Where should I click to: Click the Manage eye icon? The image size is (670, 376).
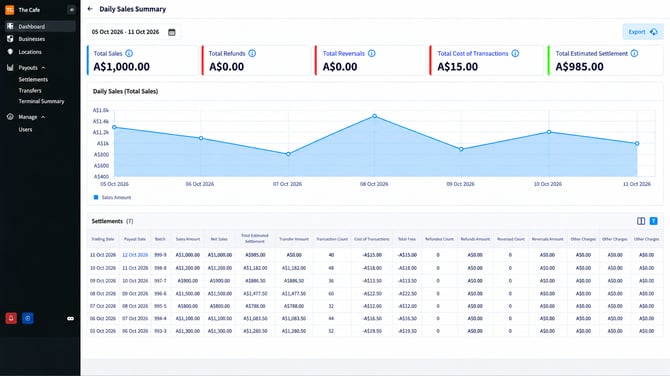point(10,117)
